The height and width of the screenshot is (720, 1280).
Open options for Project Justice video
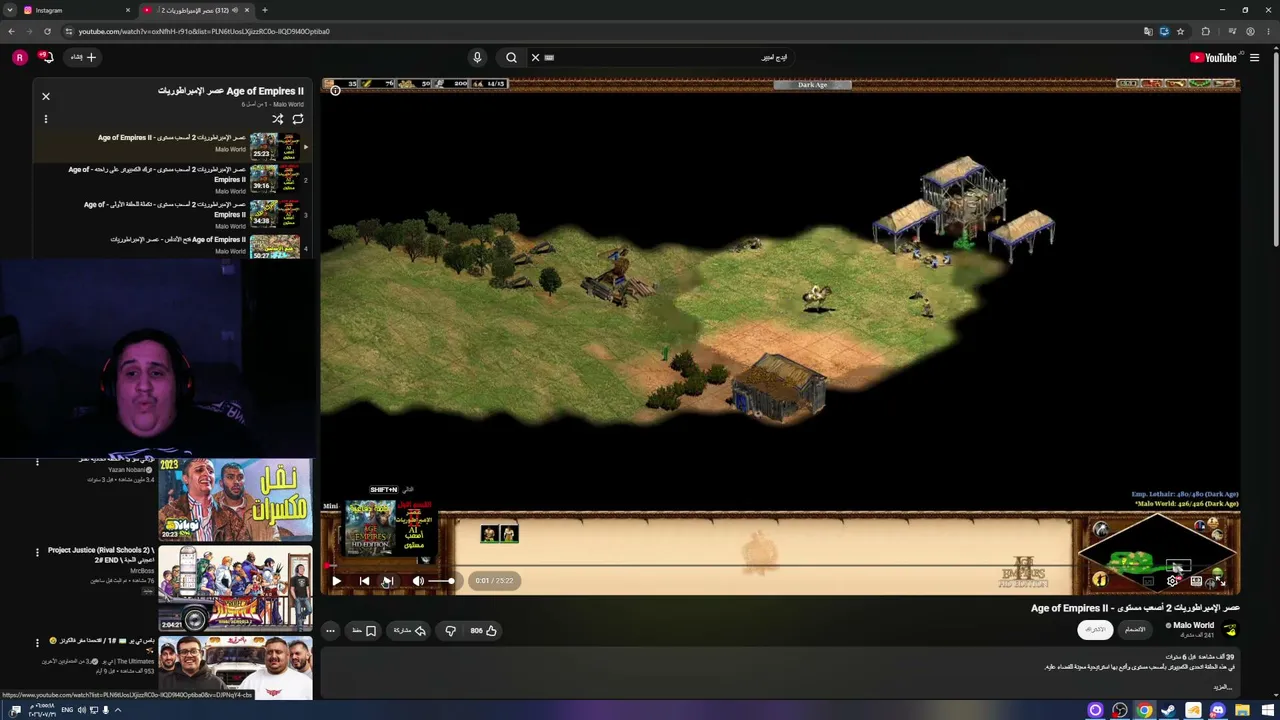[37, 552]
